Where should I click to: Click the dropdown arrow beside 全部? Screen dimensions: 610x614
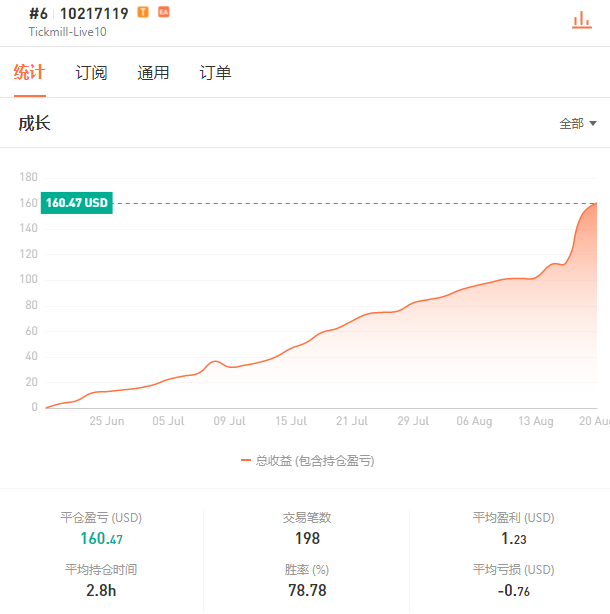pyautogui.click(x=593, y=124)
